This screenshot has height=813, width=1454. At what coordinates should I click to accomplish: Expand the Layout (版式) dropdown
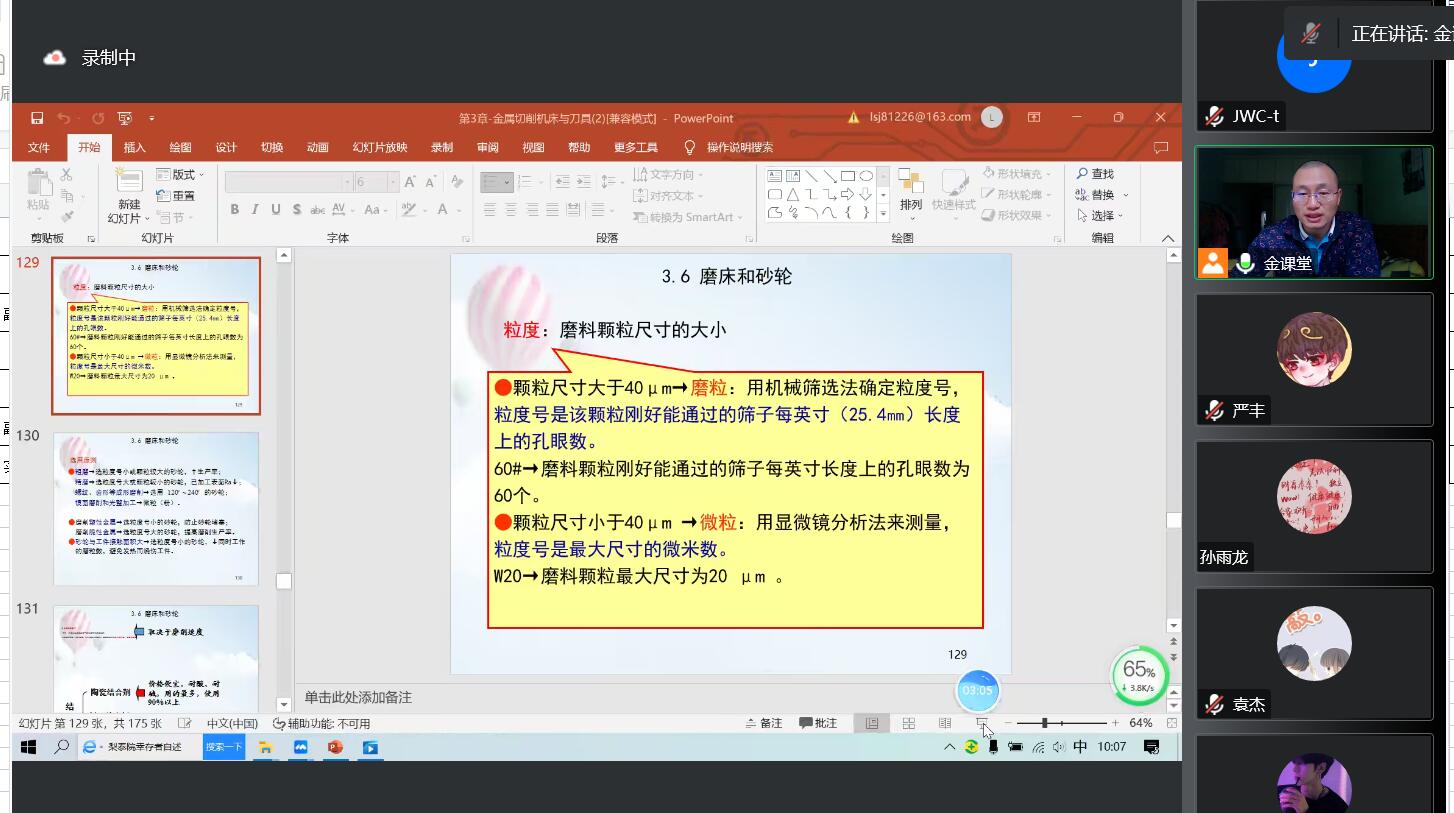181,174
